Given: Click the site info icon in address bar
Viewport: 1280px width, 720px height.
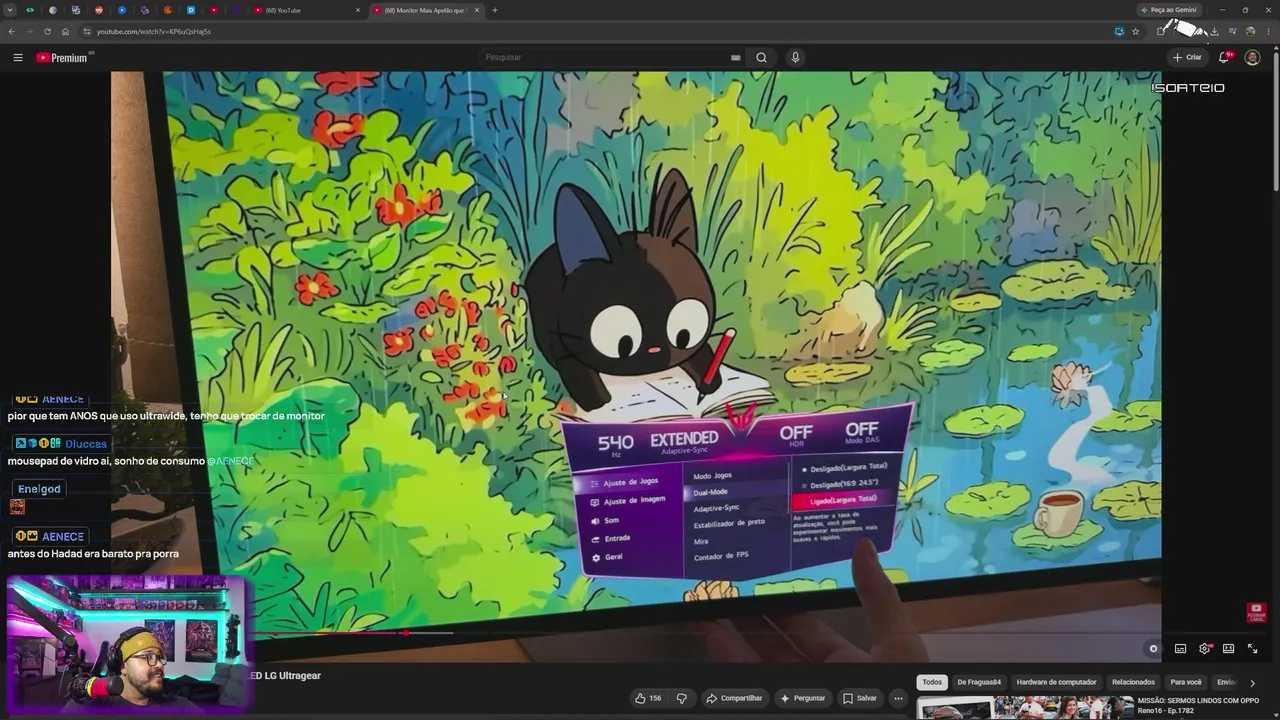Looking at the screenshot, I should pos(87,31).
